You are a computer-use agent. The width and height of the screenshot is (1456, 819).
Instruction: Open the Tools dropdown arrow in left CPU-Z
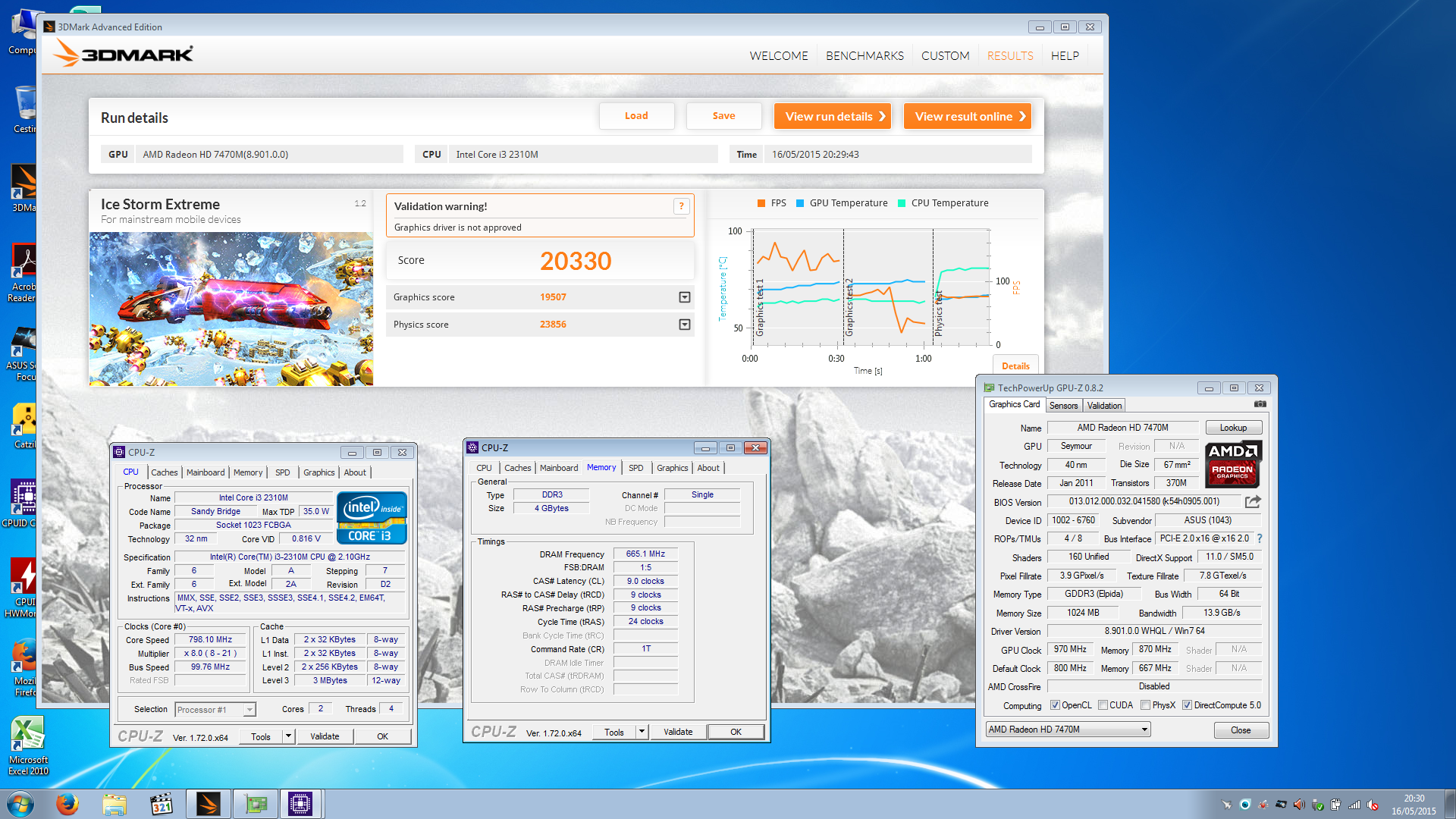[288, 736]
